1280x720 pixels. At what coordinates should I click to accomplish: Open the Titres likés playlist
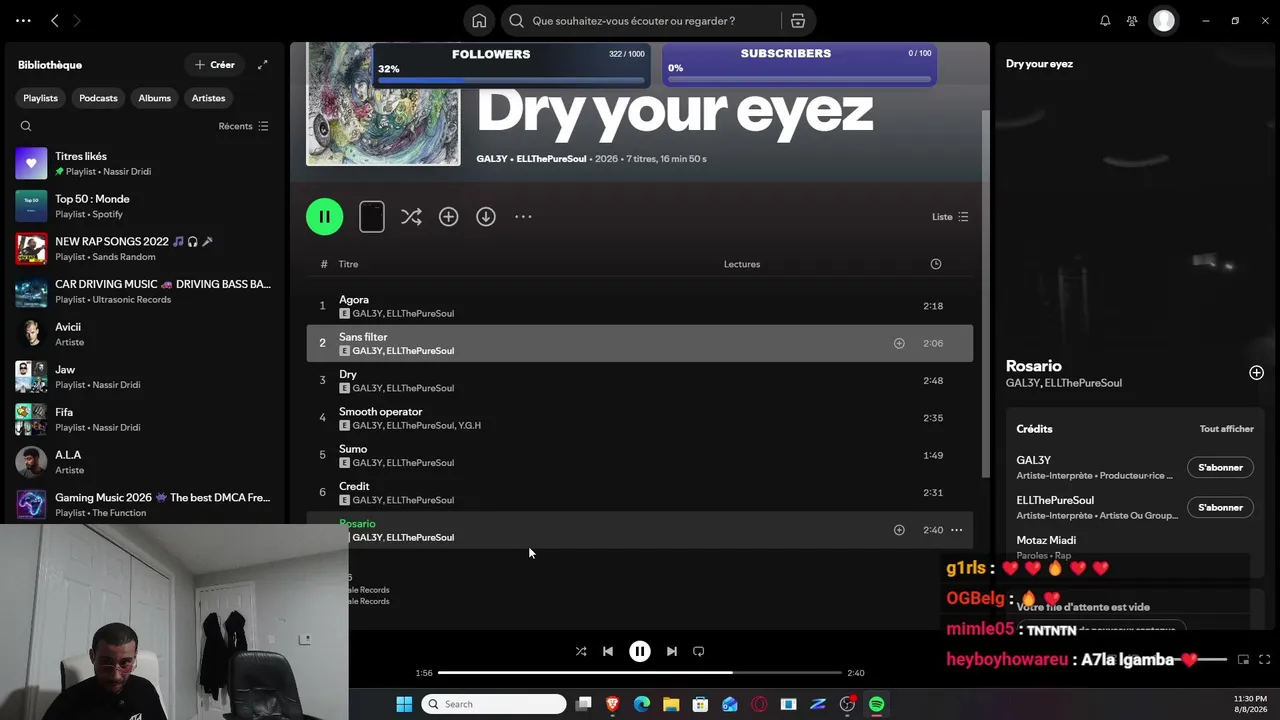point(144,163)
